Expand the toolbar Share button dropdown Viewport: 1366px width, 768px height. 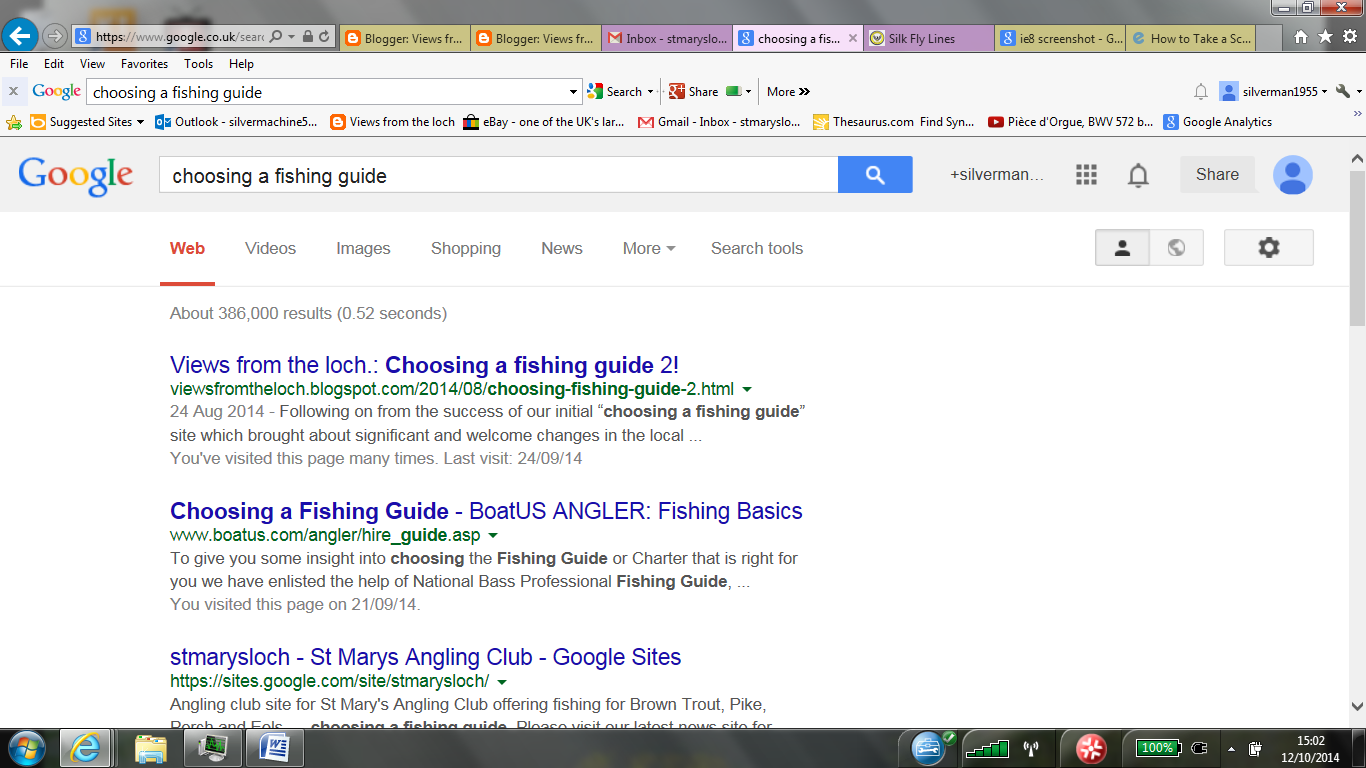tap(748, 92)
